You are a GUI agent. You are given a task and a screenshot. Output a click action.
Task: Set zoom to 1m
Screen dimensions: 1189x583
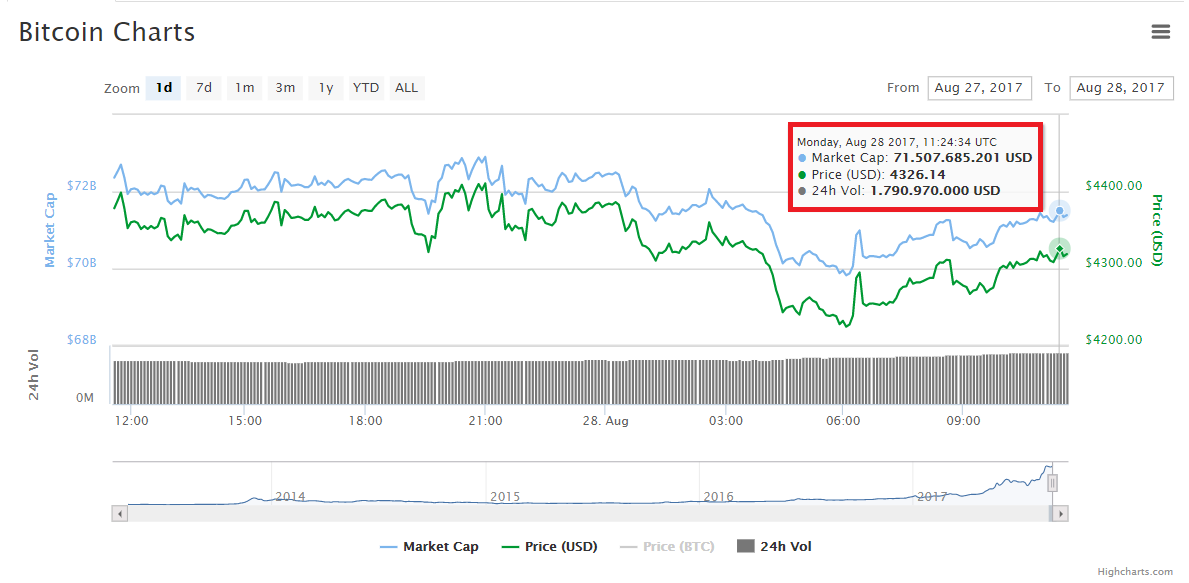point(244,88)
